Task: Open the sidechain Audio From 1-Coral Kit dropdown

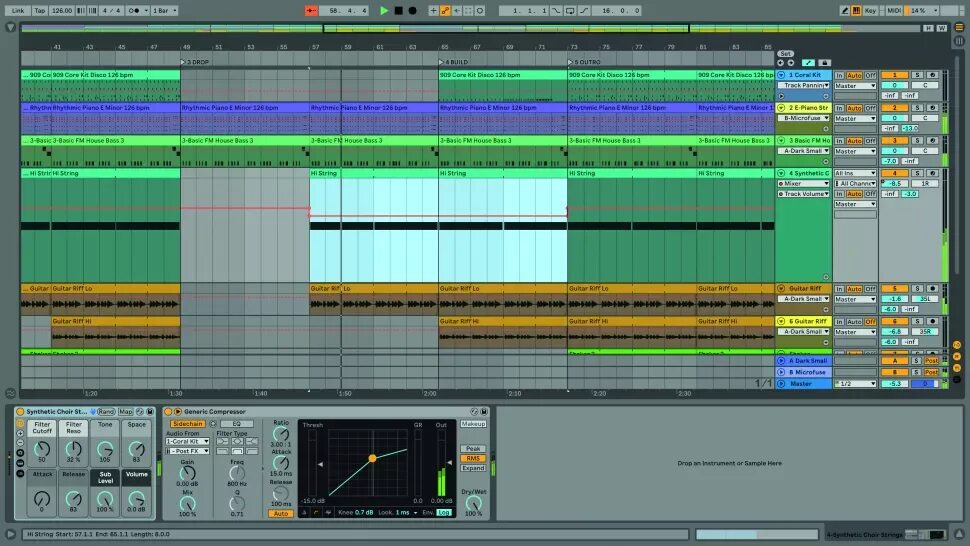Action: tap(187, 441)
